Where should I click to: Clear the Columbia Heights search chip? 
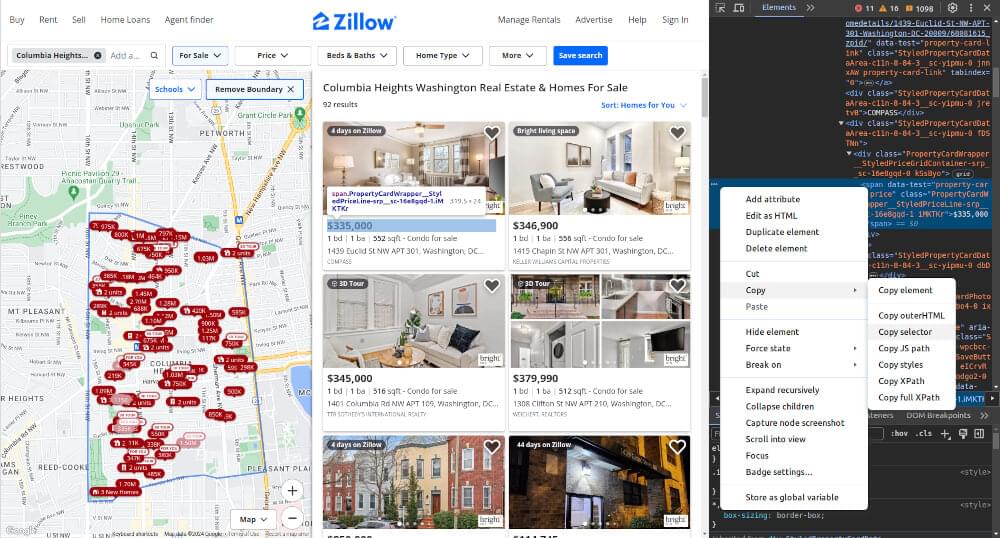98,55
